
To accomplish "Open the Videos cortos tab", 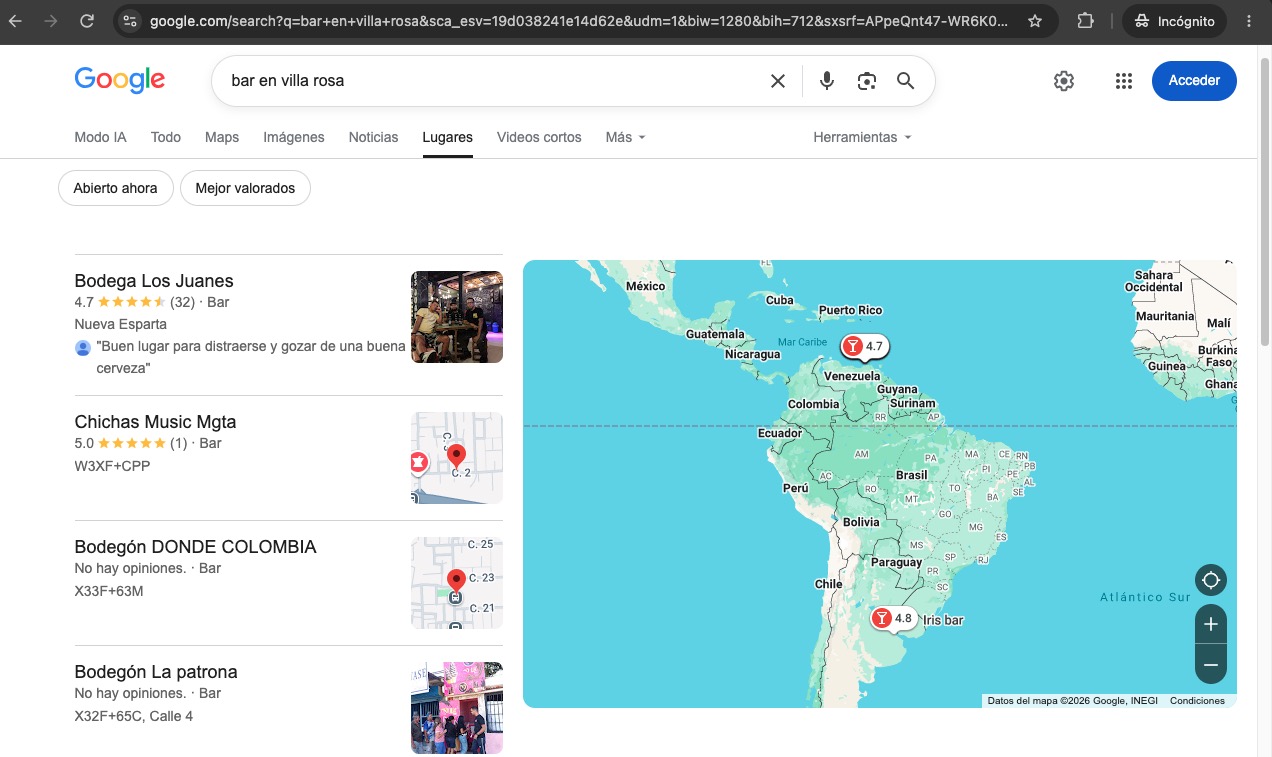I will (539, 137).
